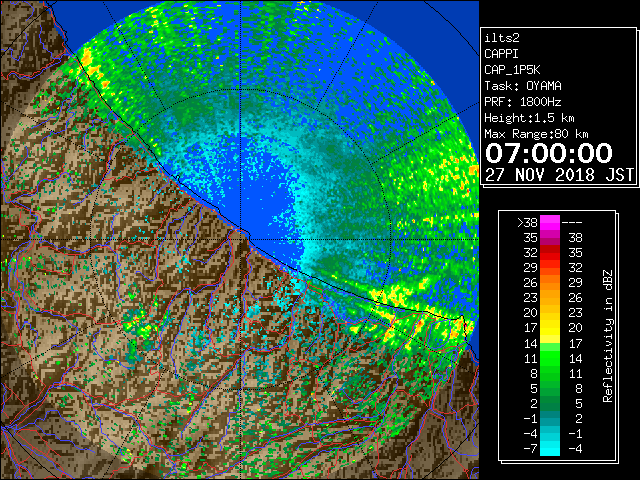
Task: Pick the cyan swatch beside -7
Action: [x=550, y=448]
